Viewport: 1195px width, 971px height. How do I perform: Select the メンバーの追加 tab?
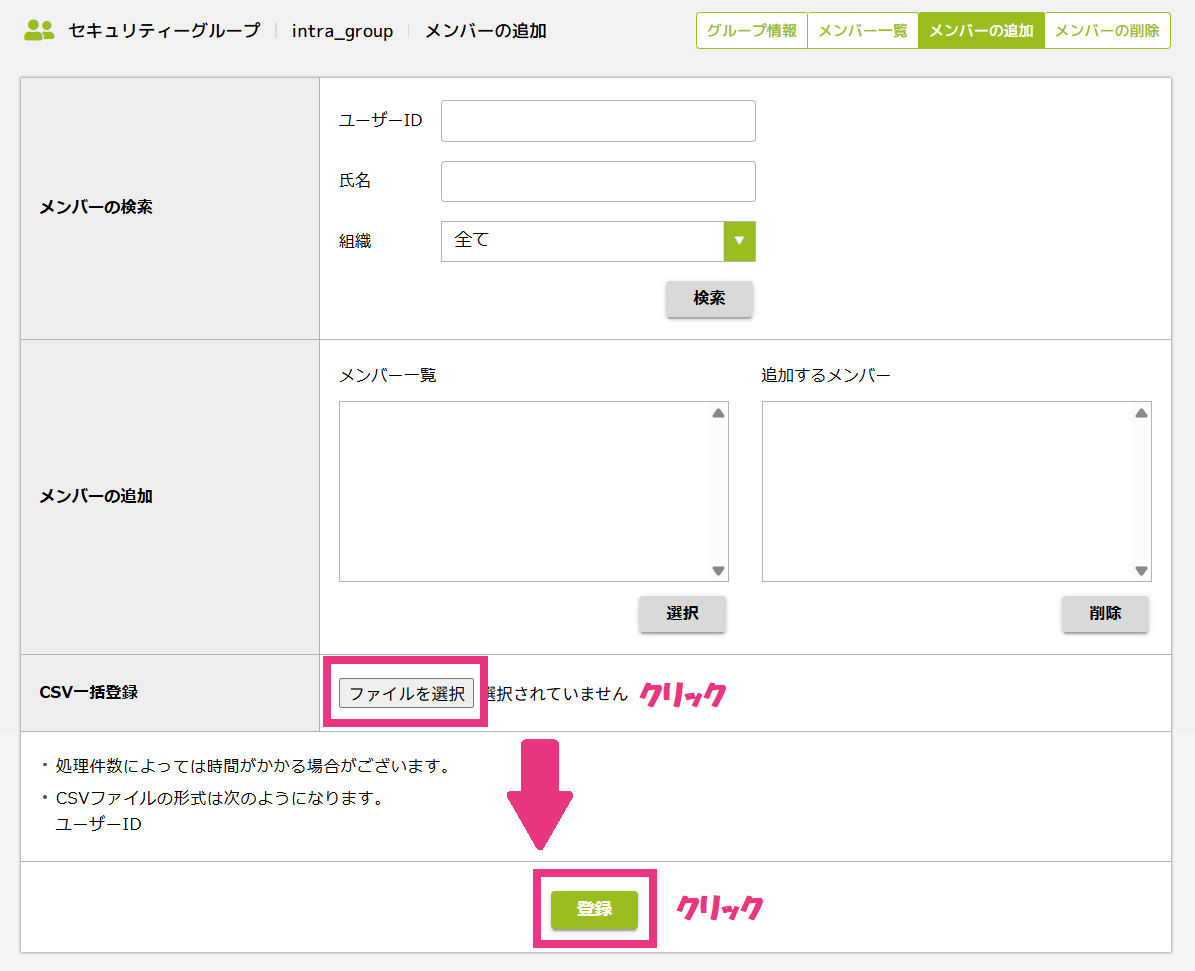click(x=981, y=30)
